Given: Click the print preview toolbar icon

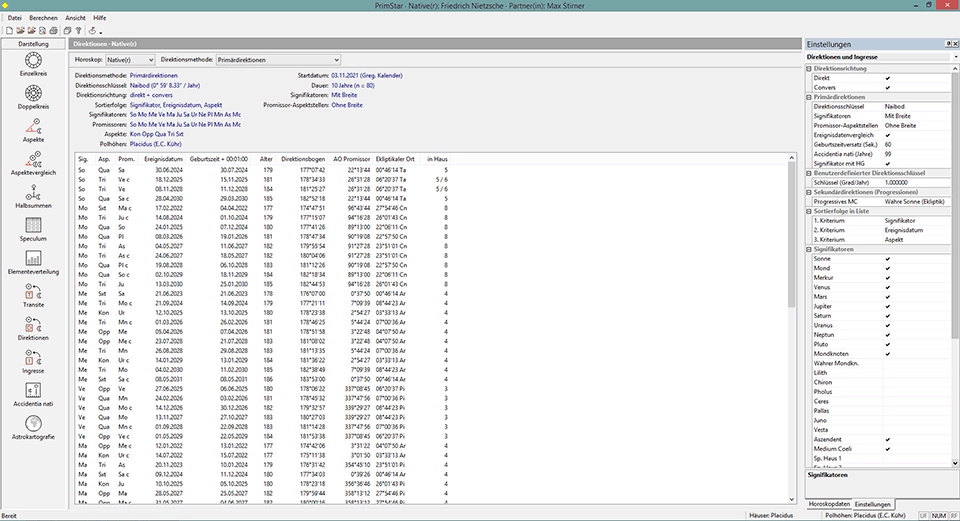Looking at the screenshot, I should [42, 31].
